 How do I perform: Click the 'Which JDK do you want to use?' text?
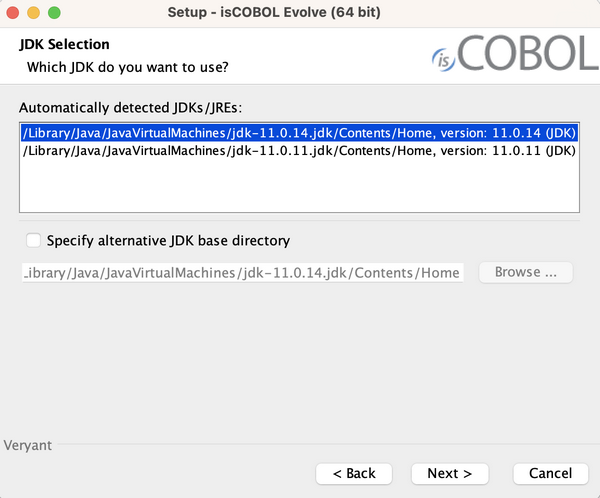(x=128, y=67)
